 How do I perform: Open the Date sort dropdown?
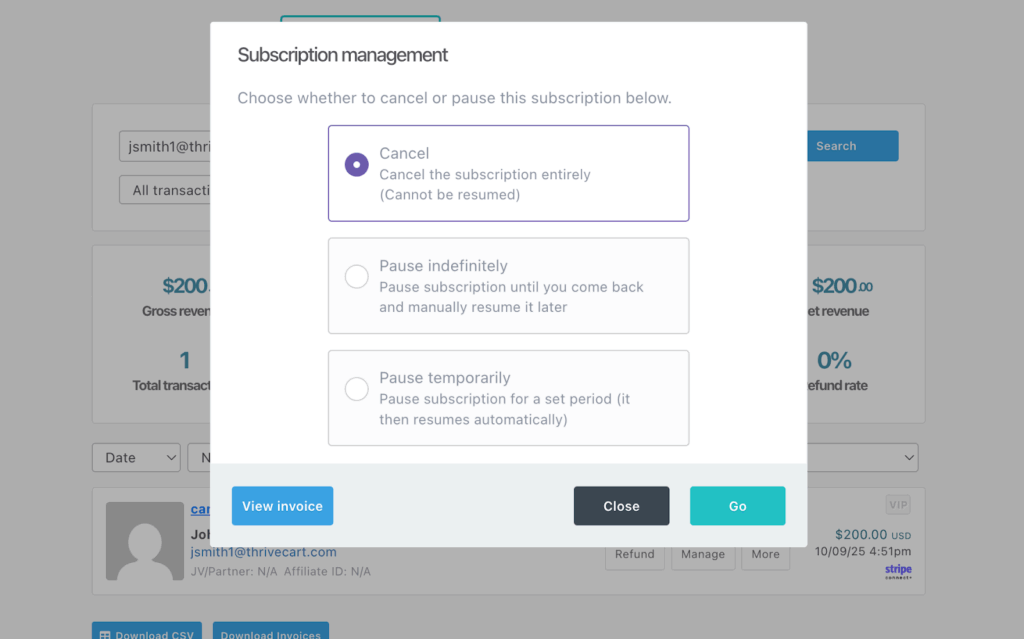tap(136, 458)
